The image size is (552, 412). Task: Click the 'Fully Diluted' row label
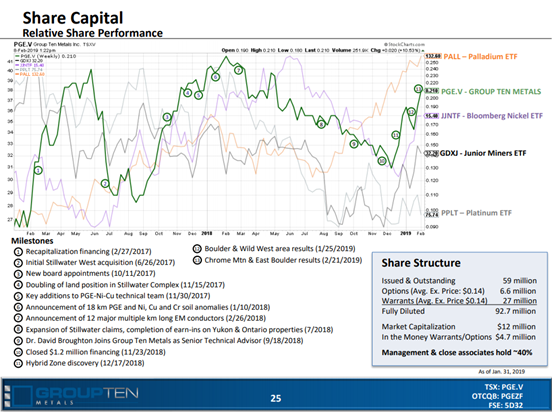pyautogui.click(x=403, y=311)
